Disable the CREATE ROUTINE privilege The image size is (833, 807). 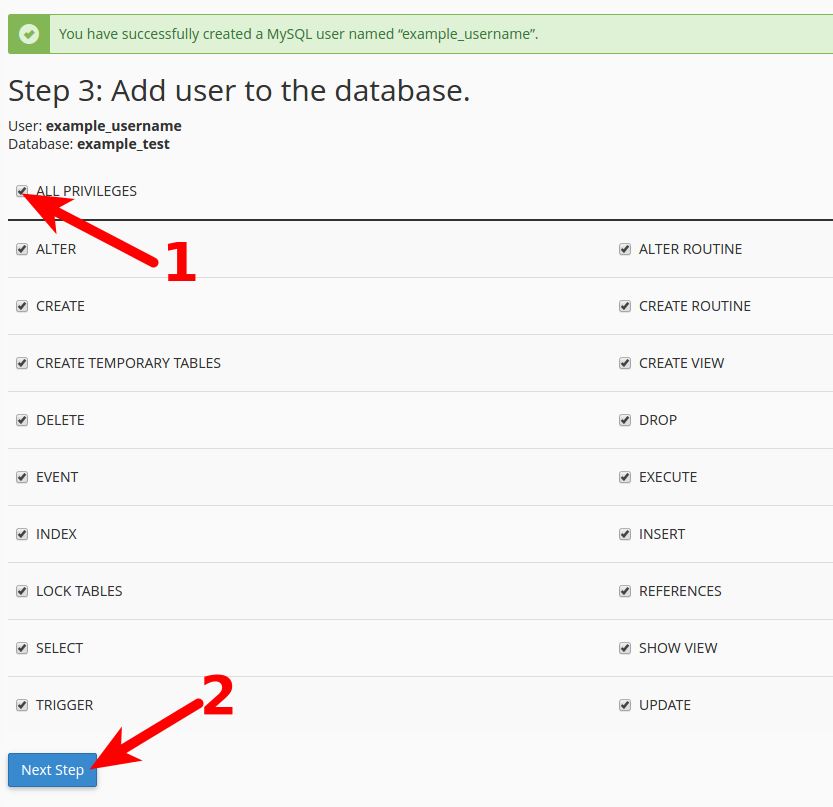click(625, 306)
